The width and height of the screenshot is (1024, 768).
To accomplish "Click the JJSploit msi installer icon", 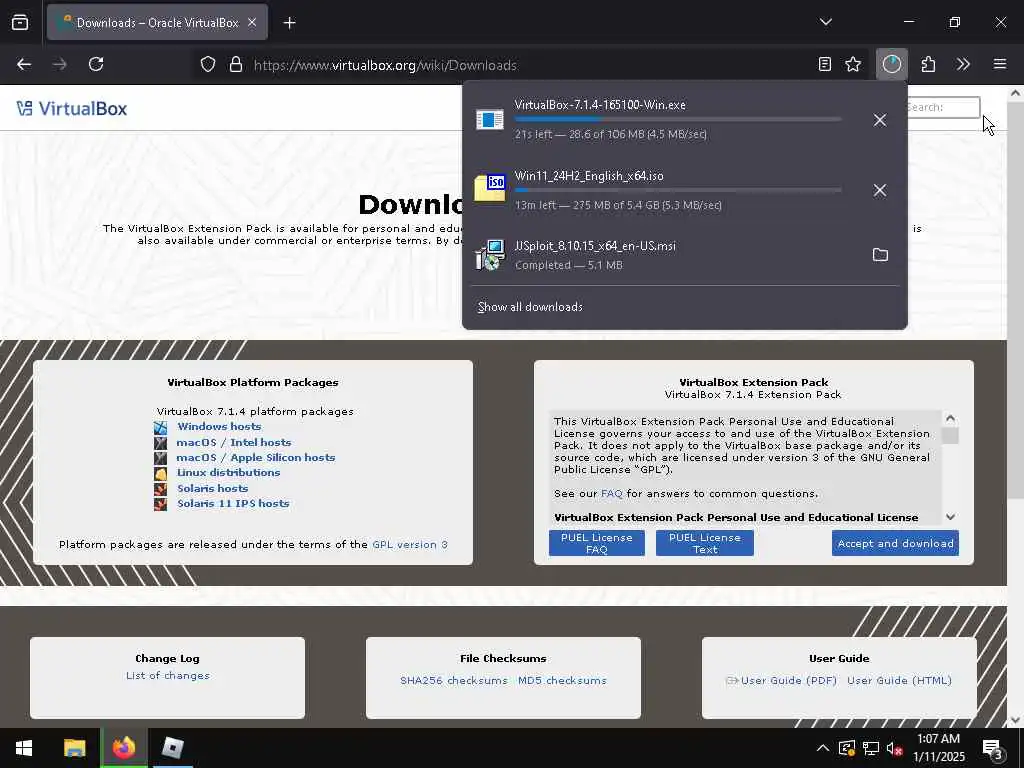I will pos(490,255).
